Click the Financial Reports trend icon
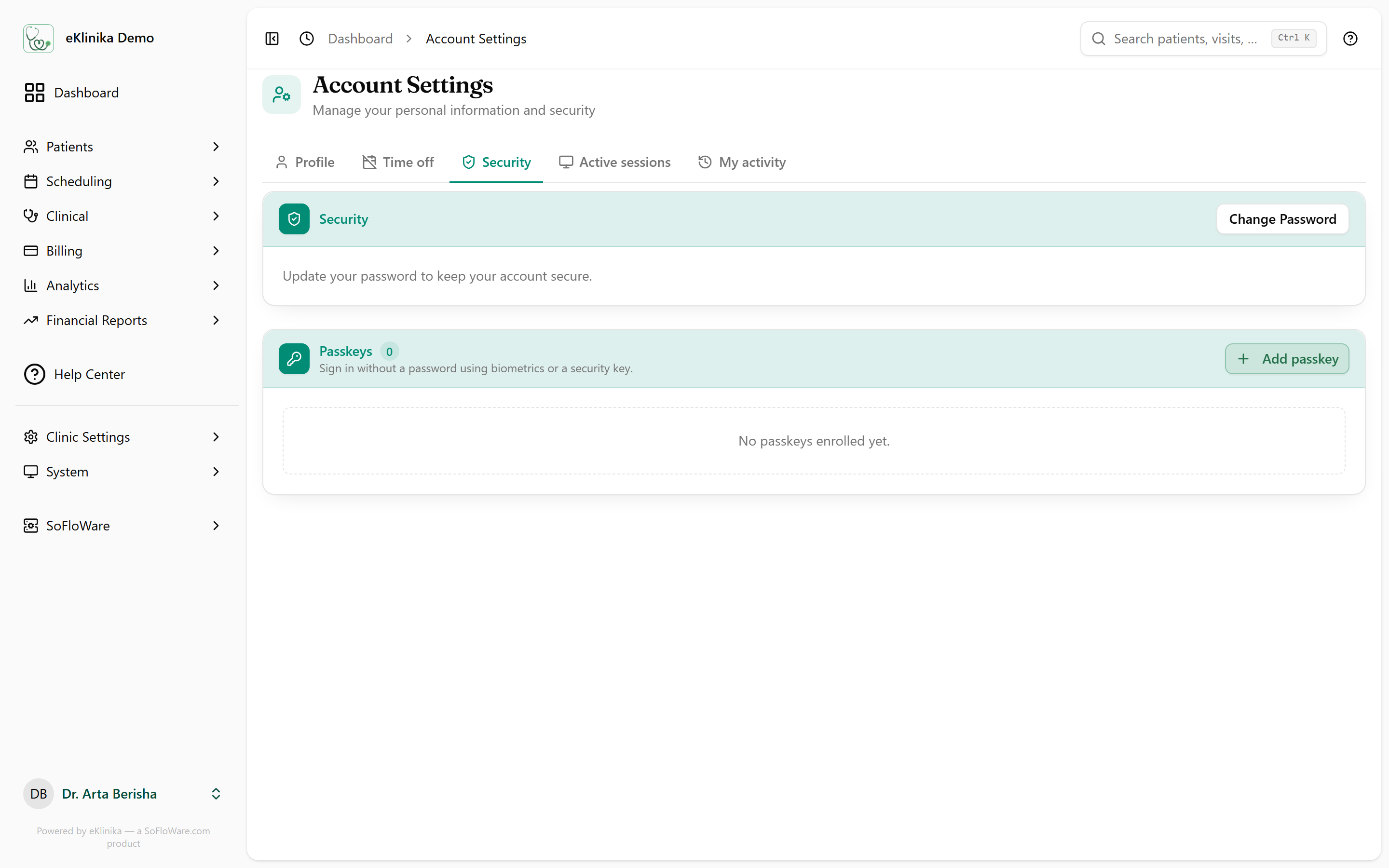This screenshot has height=868, width=1389. point(31,320)
